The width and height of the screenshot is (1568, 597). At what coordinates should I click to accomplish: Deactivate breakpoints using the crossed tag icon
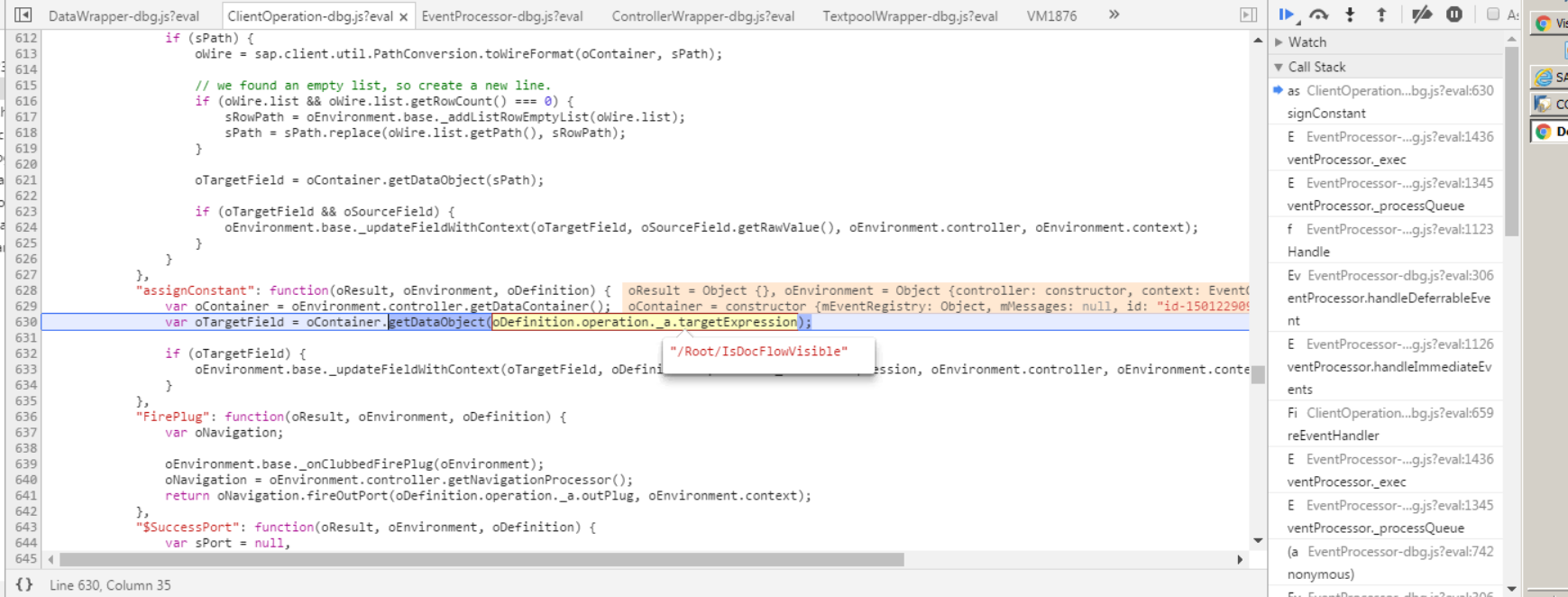tap(1422, 14)
